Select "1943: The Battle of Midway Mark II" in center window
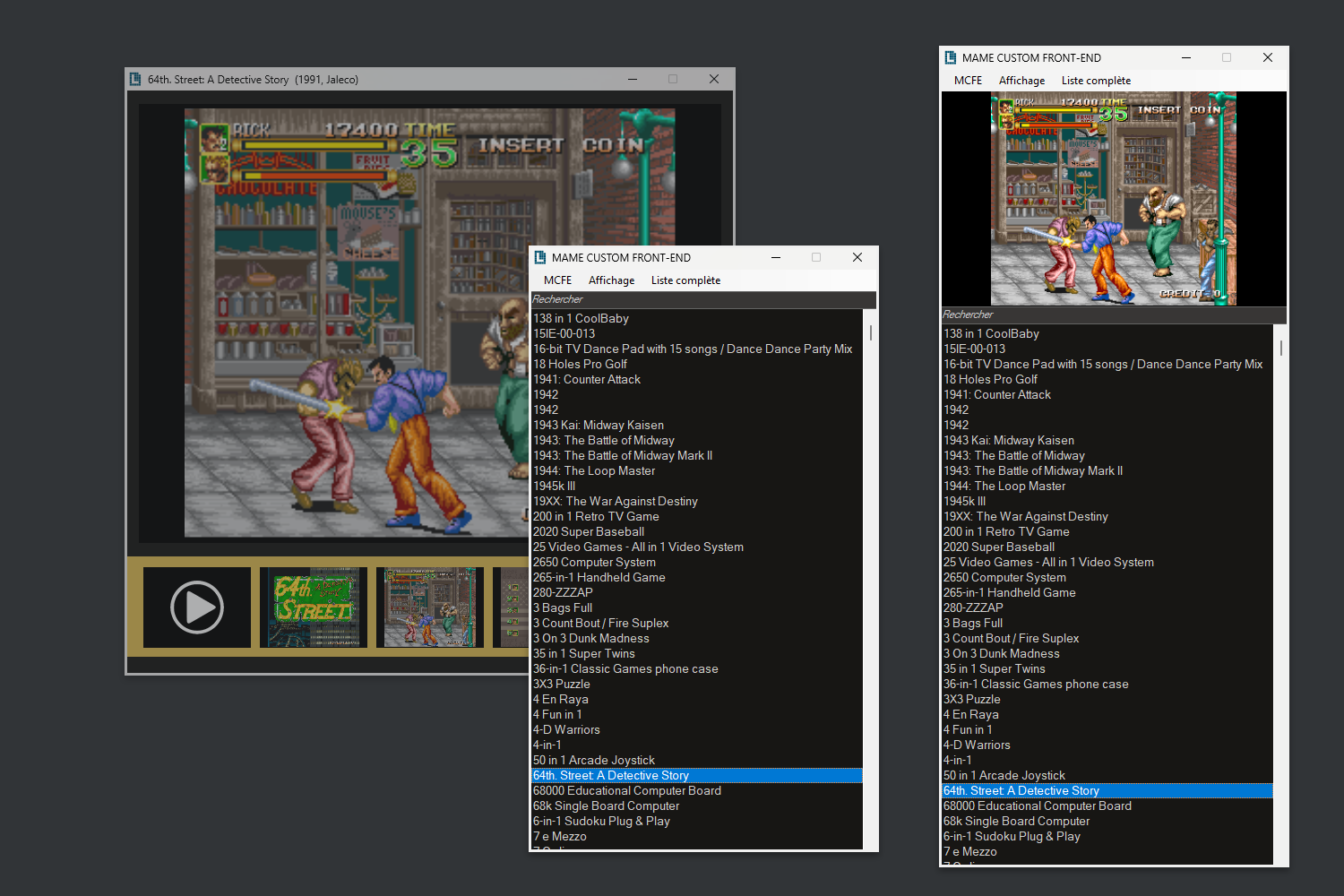The height and width of the screenshot is (896, 1344). [x=696, y=455]
